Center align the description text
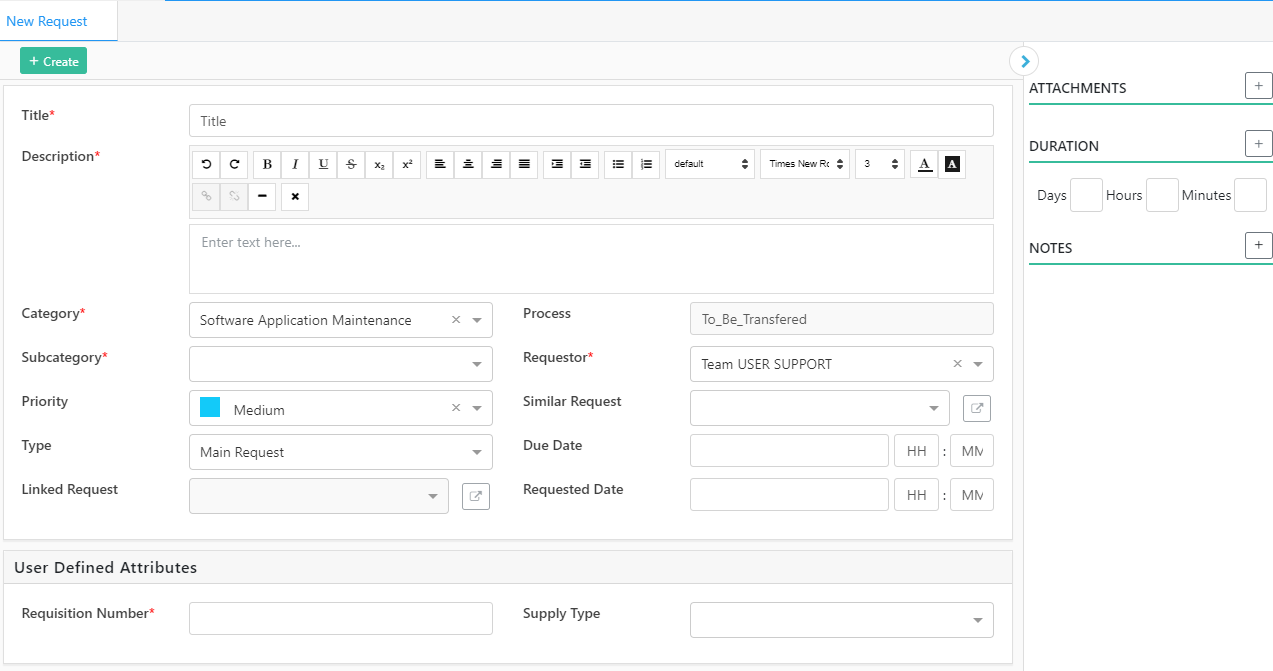1273x671 pixels. 468,164
